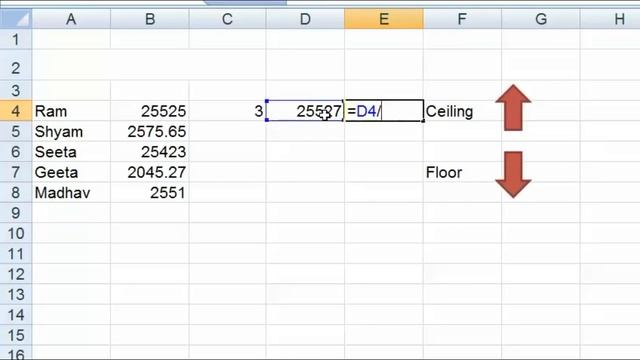640x360 pixels.
Task: Select column B header
Action: [150, 19]
